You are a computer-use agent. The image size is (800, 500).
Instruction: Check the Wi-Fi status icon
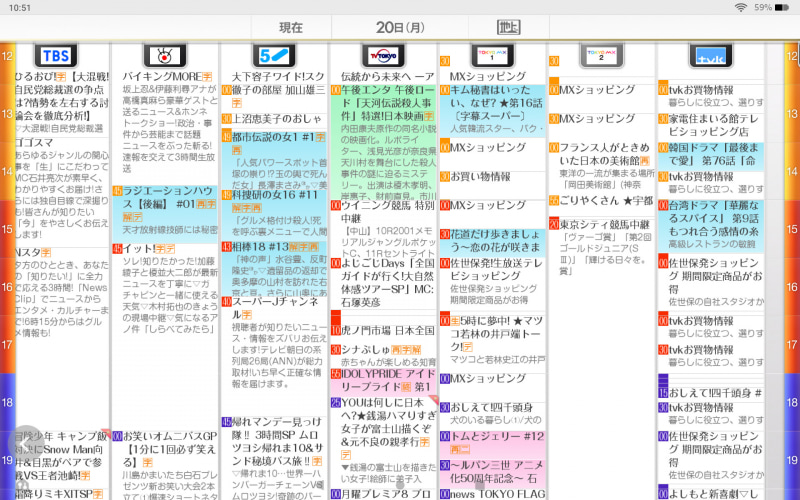[741, 8]
